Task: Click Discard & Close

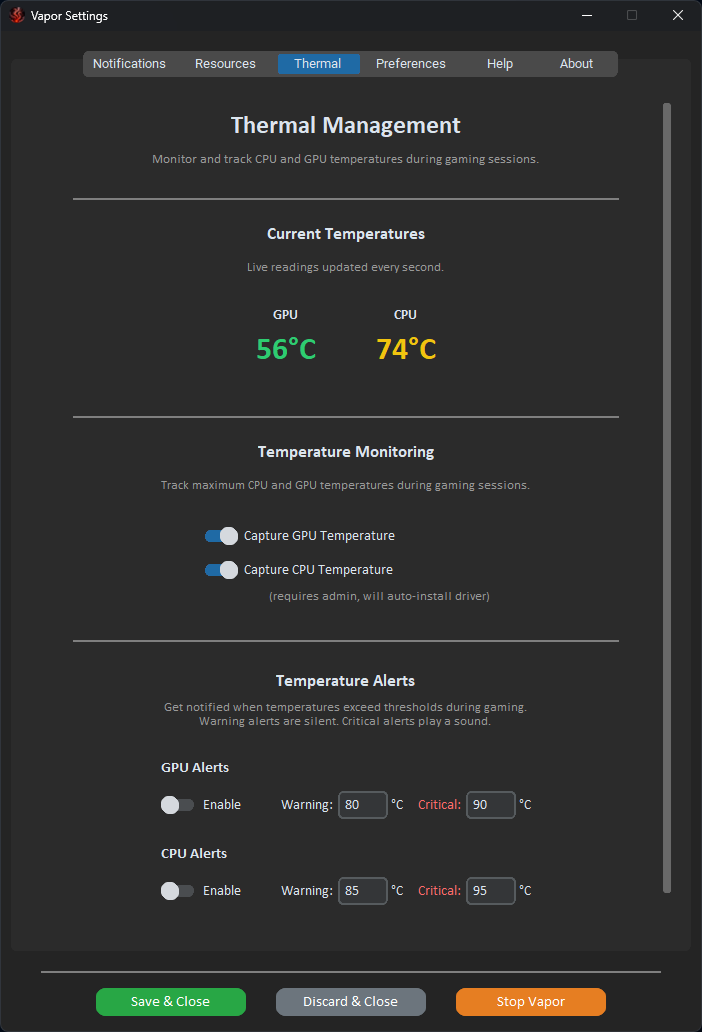Action: pyautogui.click(x=350, y=1001)
